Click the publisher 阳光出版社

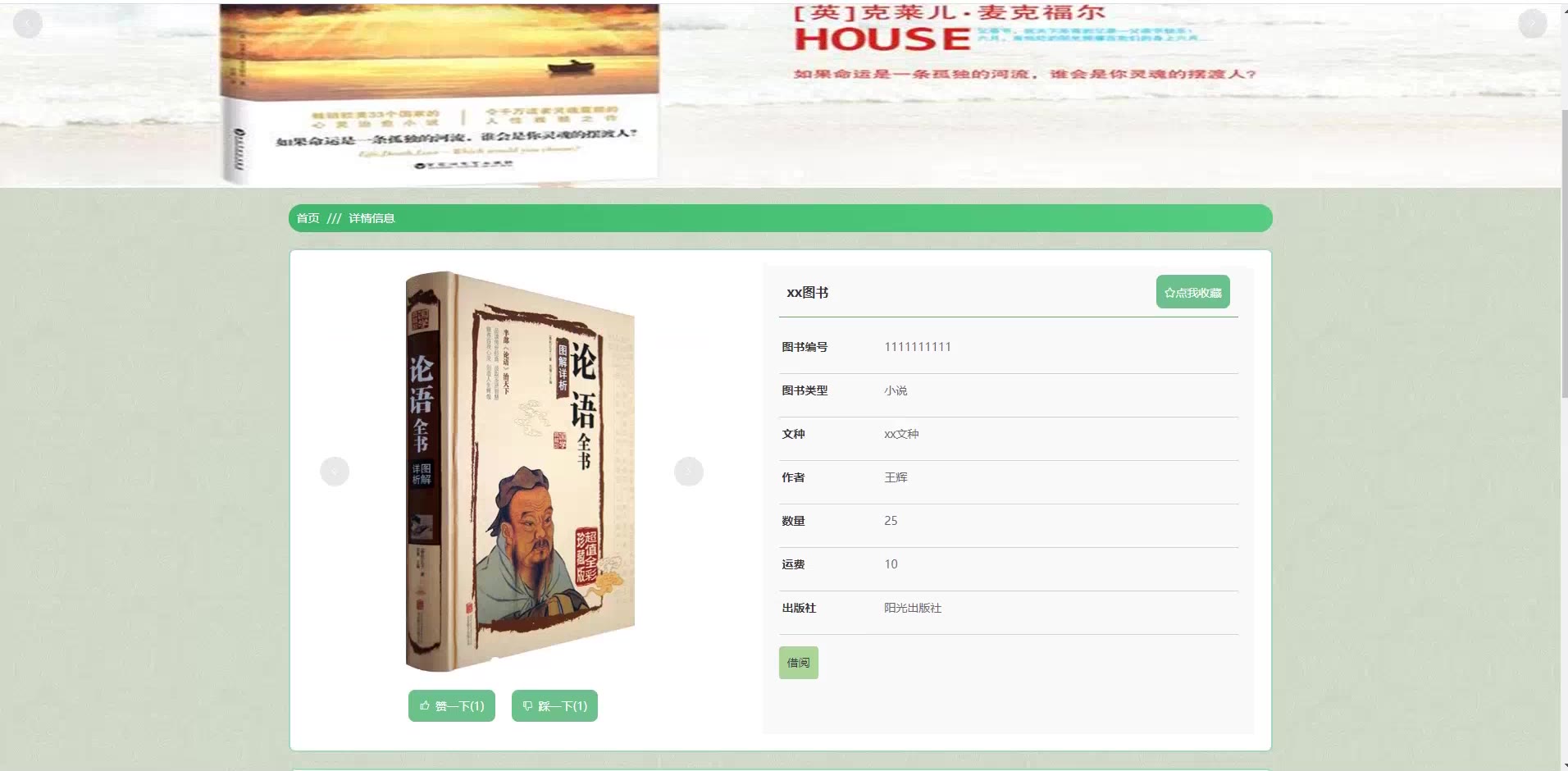[913, 608]
